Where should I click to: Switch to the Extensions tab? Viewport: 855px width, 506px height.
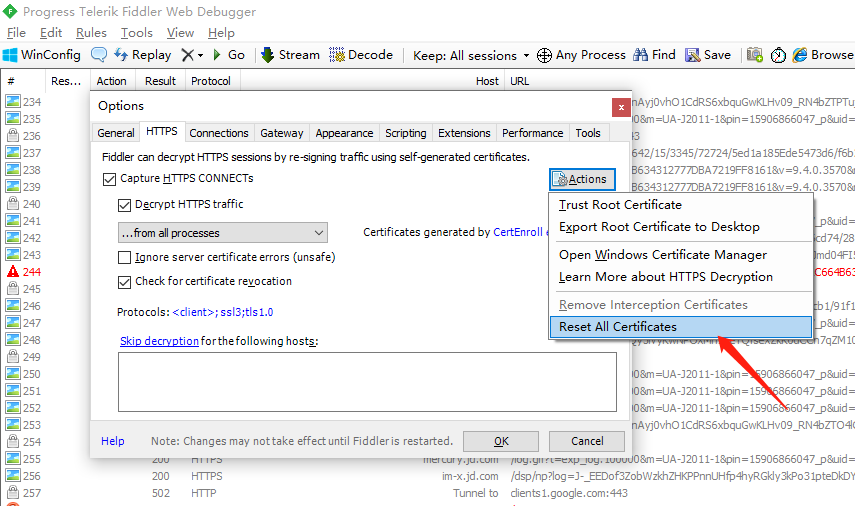click(x=464, y=133)
